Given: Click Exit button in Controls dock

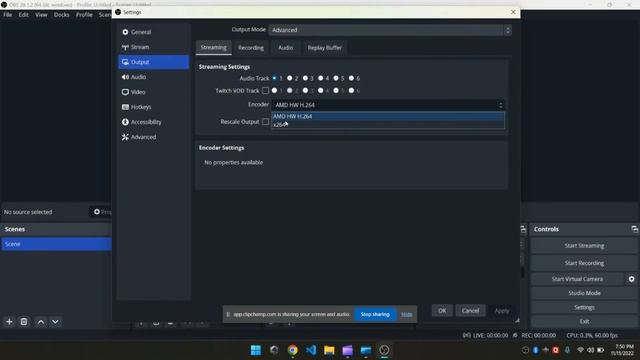Looking at the screenshot, I should (x=584, y=321).
